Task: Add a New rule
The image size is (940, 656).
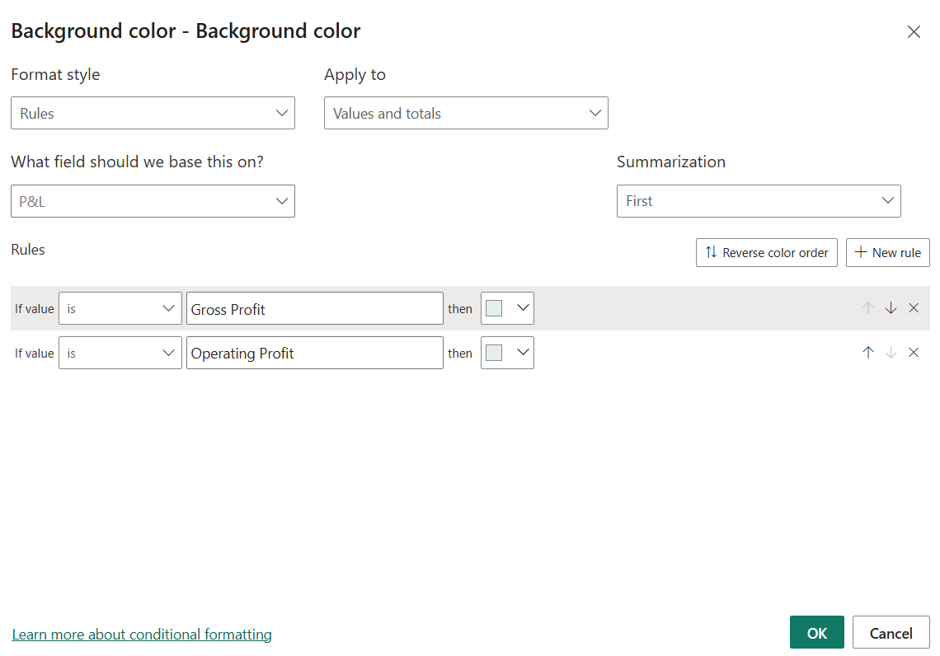Action: pyautogui.click(x=887, y=252)
